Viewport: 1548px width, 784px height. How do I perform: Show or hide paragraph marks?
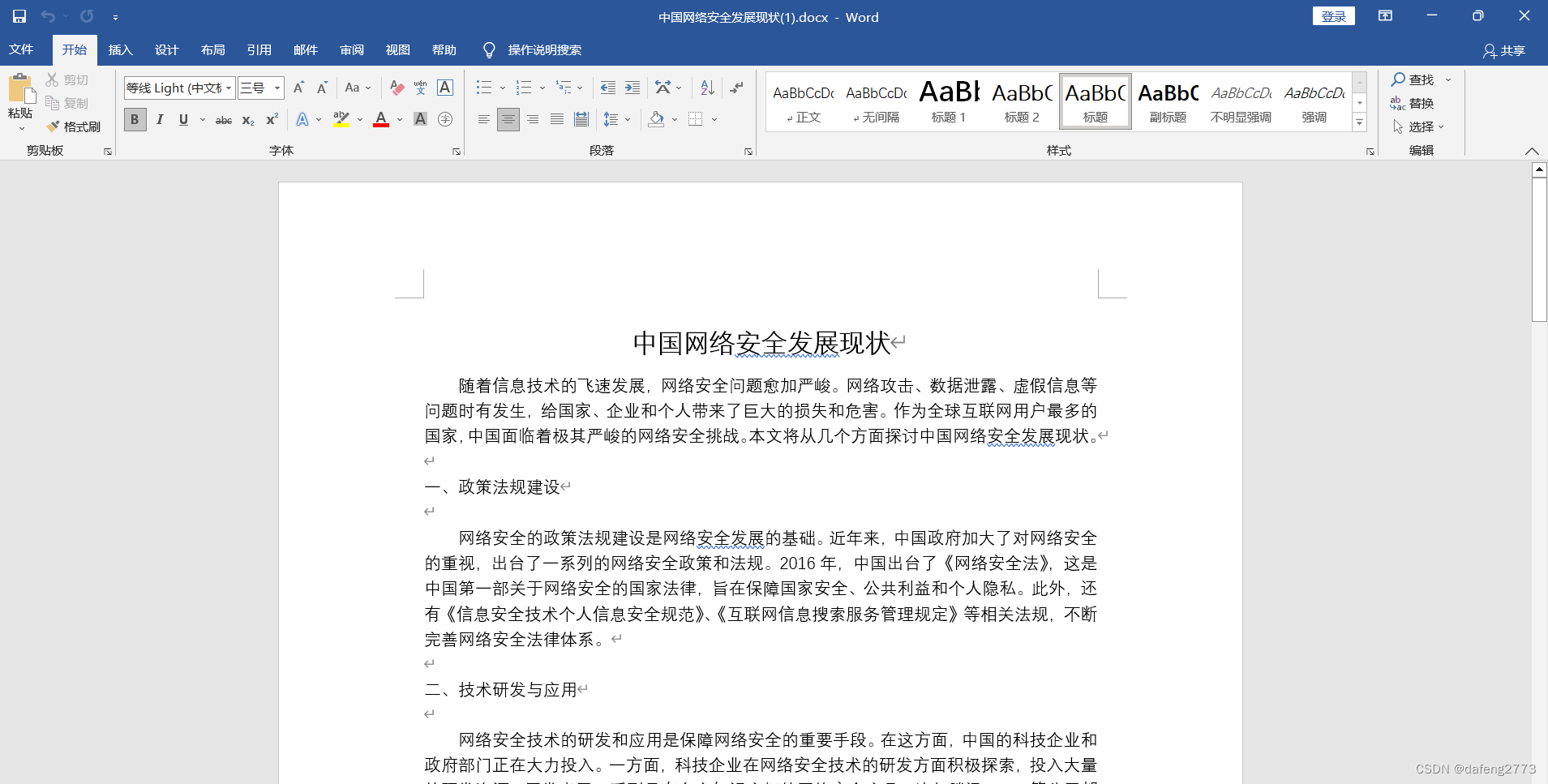click(x=736, y=88)
